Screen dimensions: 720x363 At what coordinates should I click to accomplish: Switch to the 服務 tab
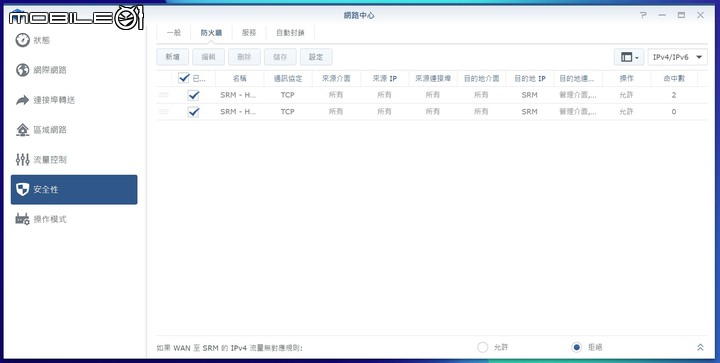tap(249, 33)
